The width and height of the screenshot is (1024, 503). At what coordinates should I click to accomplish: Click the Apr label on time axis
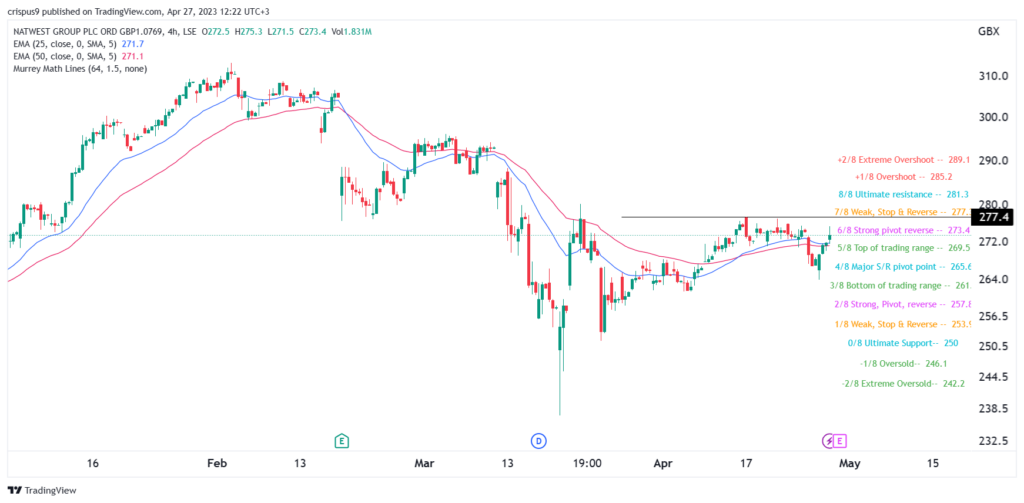pos(663,463)
